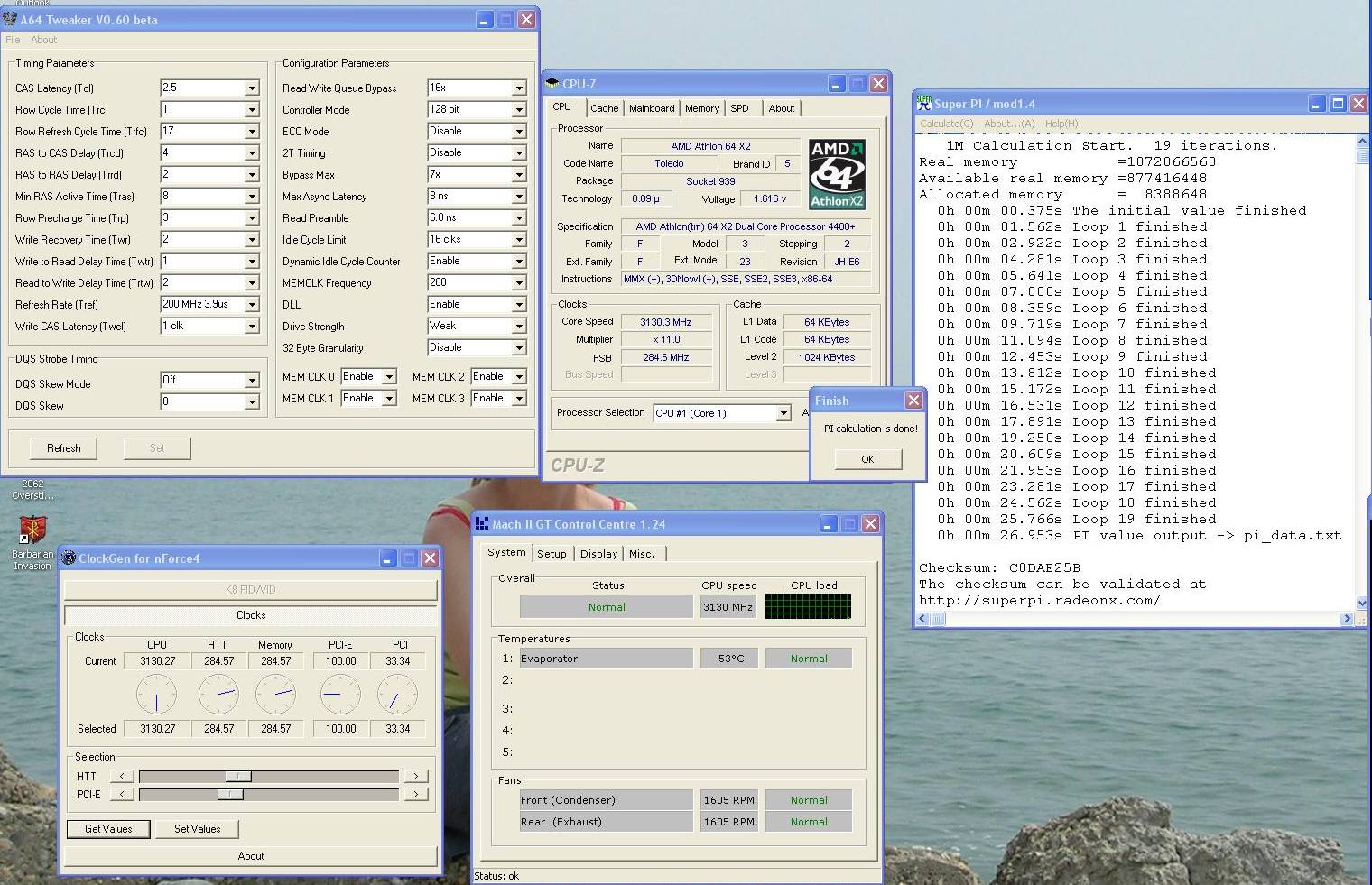Viewport: 1372px width, 885px height.
Task: Click PCI-E slider right arrow in ClockGen
Action: [x=415, y=795]
